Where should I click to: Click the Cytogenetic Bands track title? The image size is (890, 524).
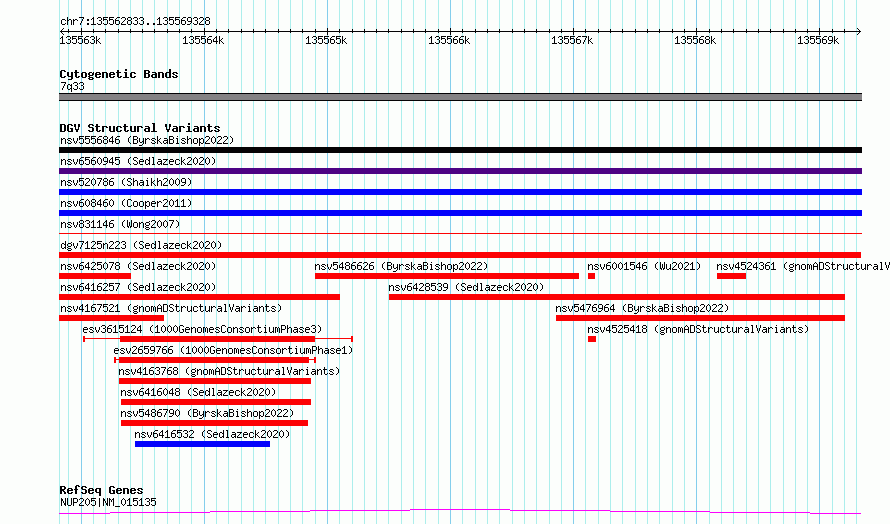coord(119,74)
